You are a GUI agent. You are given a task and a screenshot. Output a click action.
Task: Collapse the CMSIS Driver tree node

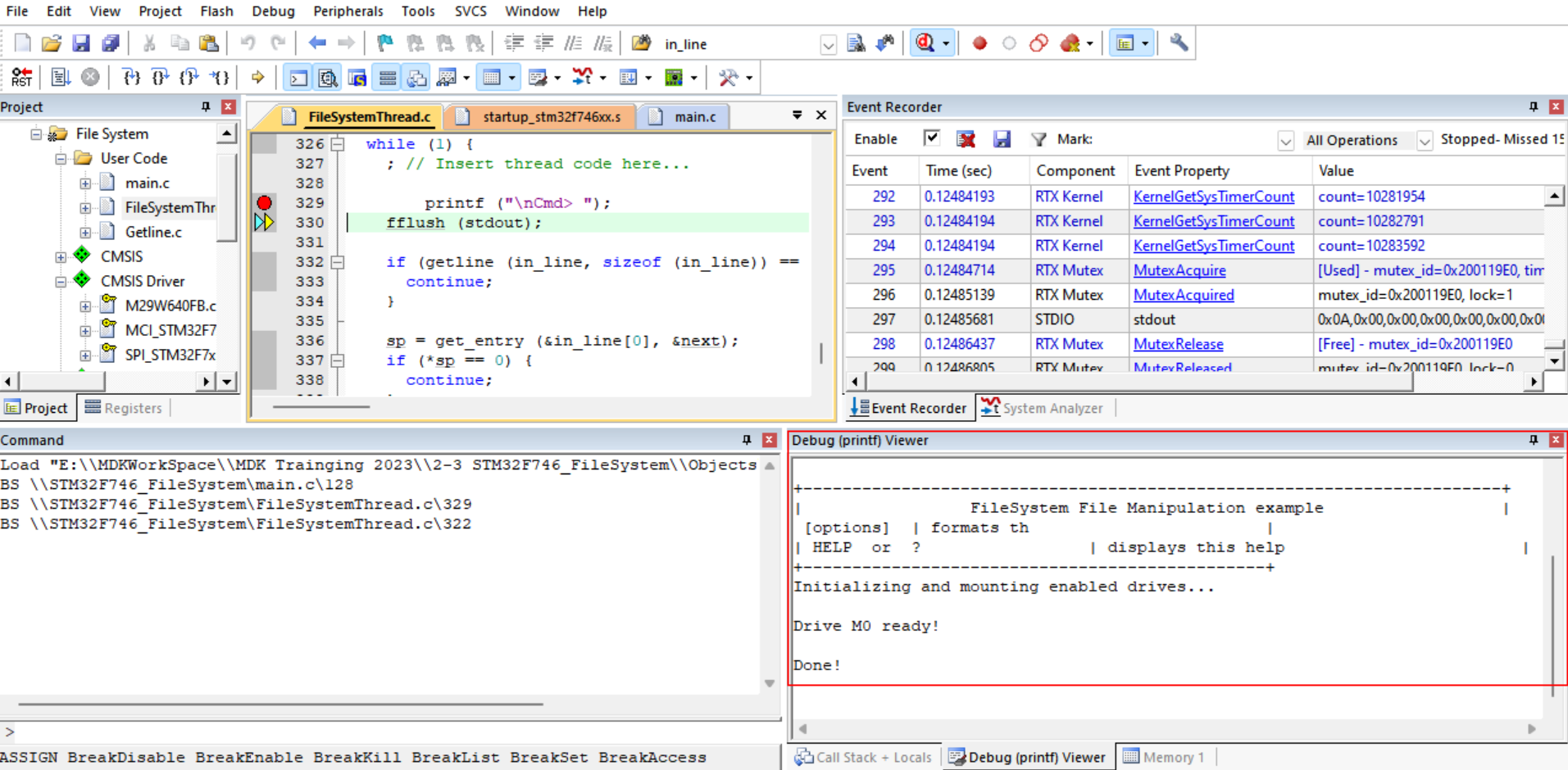pyautogui.click(x=61, y=281)
